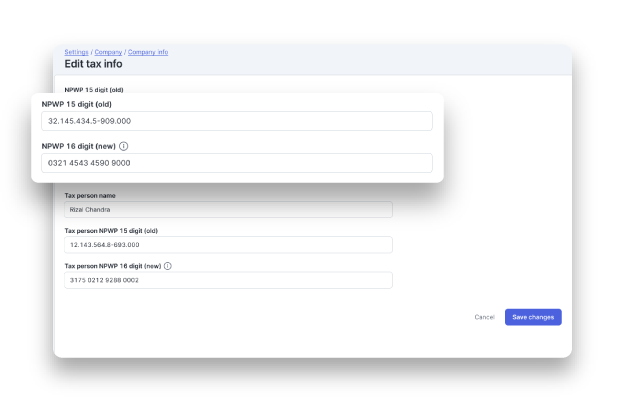
Task: Click the large NPWP 15 digit (old) label
Action: (77, 104)
